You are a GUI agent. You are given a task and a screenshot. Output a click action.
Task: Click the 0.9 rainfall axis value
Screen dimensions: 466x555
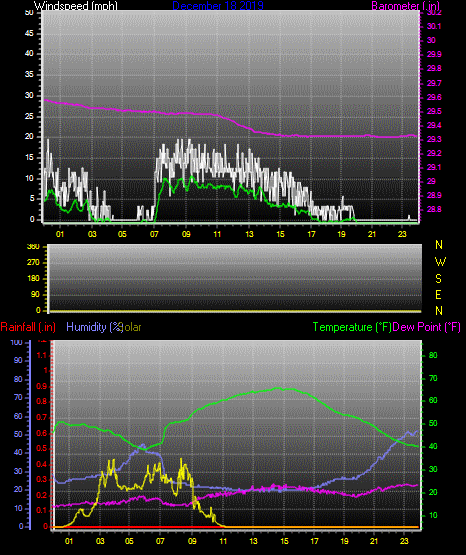point(42,386)
